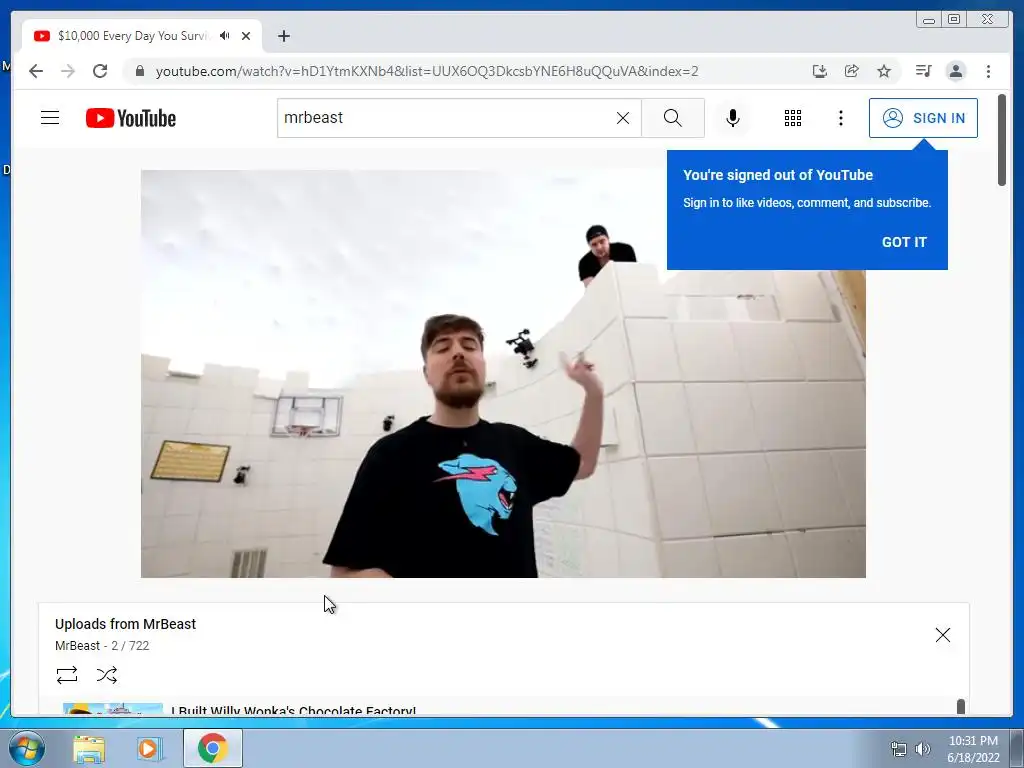The image size is (1024, 768).
Task: Click the SIGN IN button
Action: [x=923, y=118]
